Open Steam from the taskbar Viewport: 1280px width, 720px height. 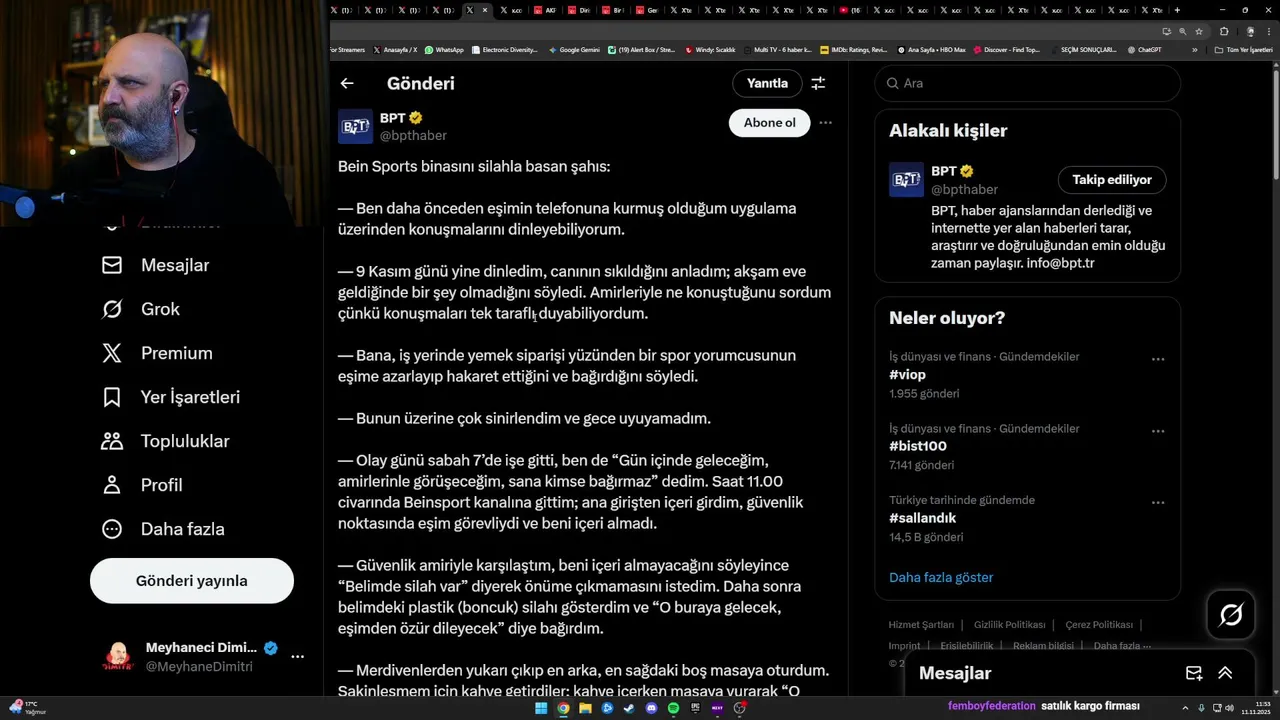629,708
